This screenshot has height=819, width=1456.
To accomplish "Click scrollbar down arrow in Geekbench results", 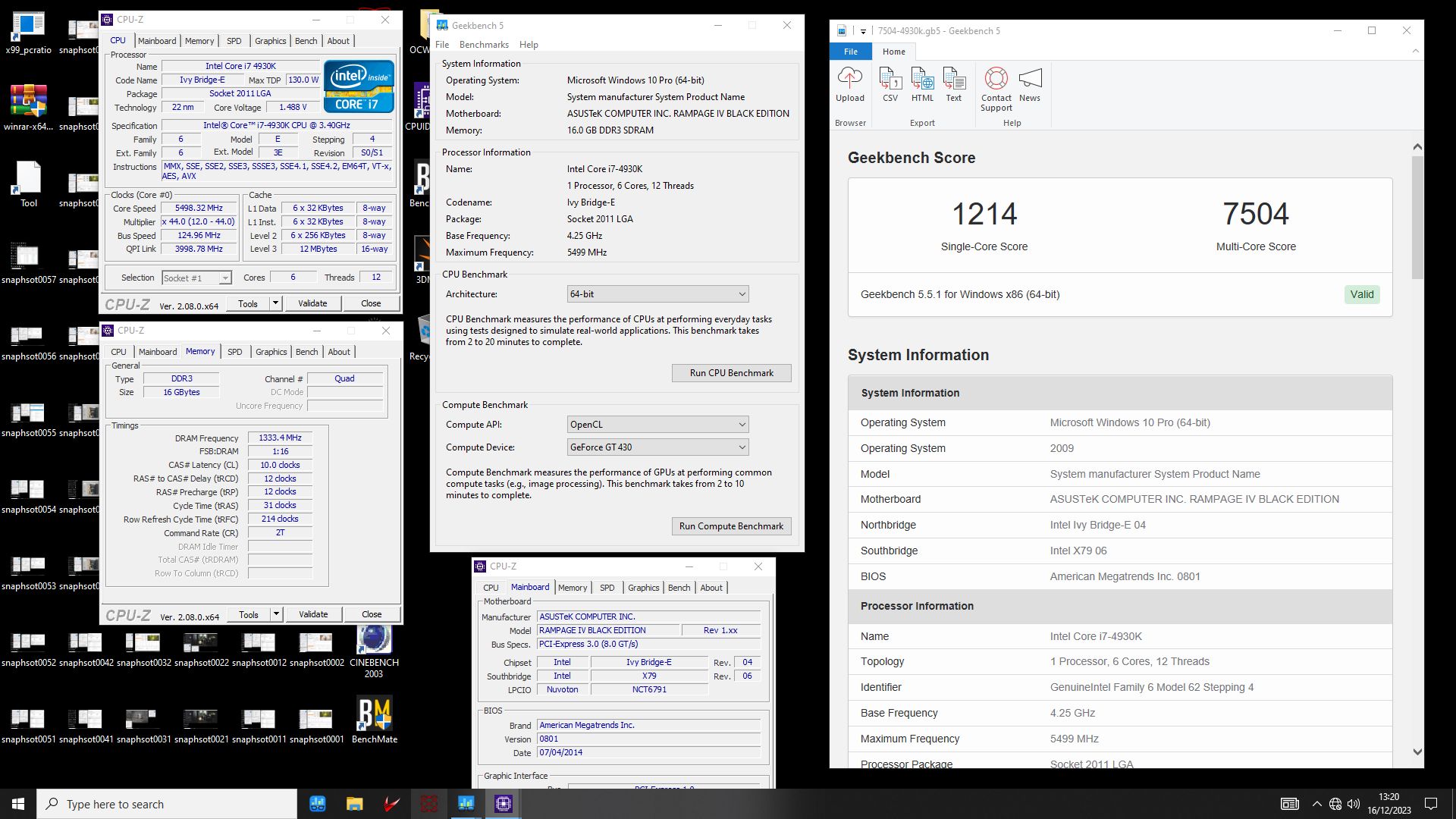I will point(1417,752).
